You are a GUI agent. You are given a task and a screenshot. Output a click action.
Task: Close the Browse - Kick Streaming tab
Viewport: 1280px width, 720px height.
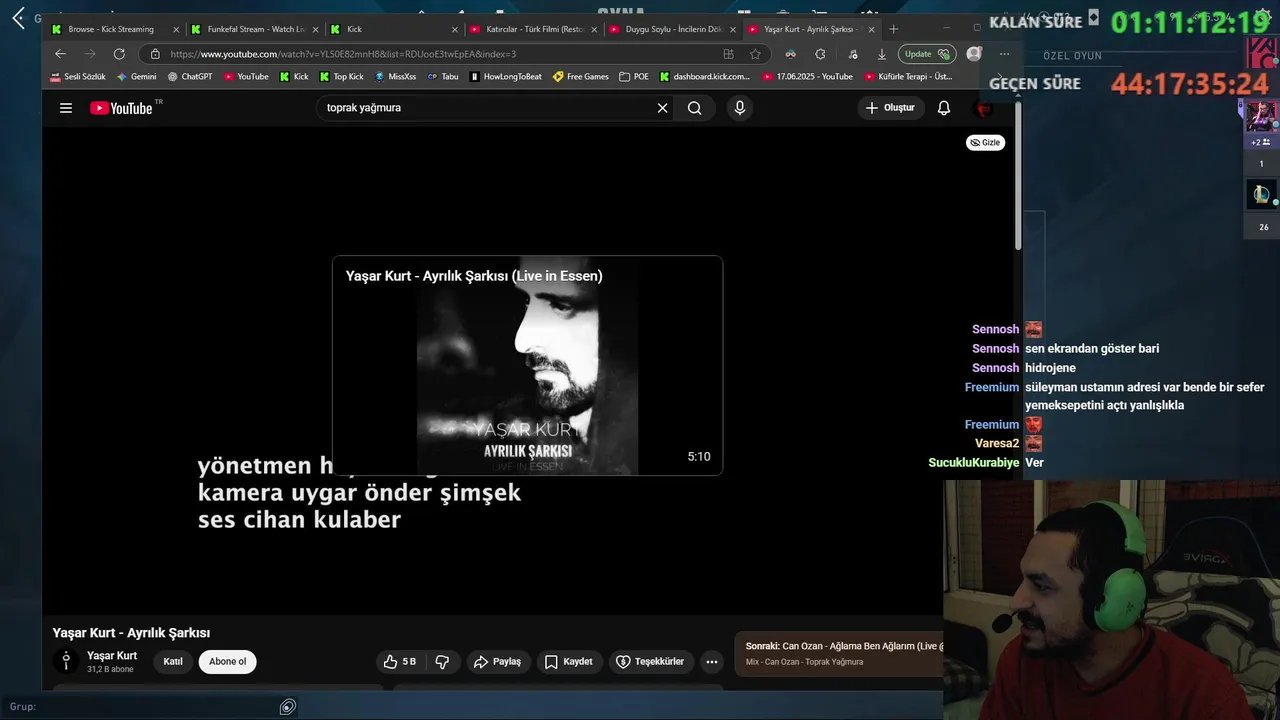[176, 29]
